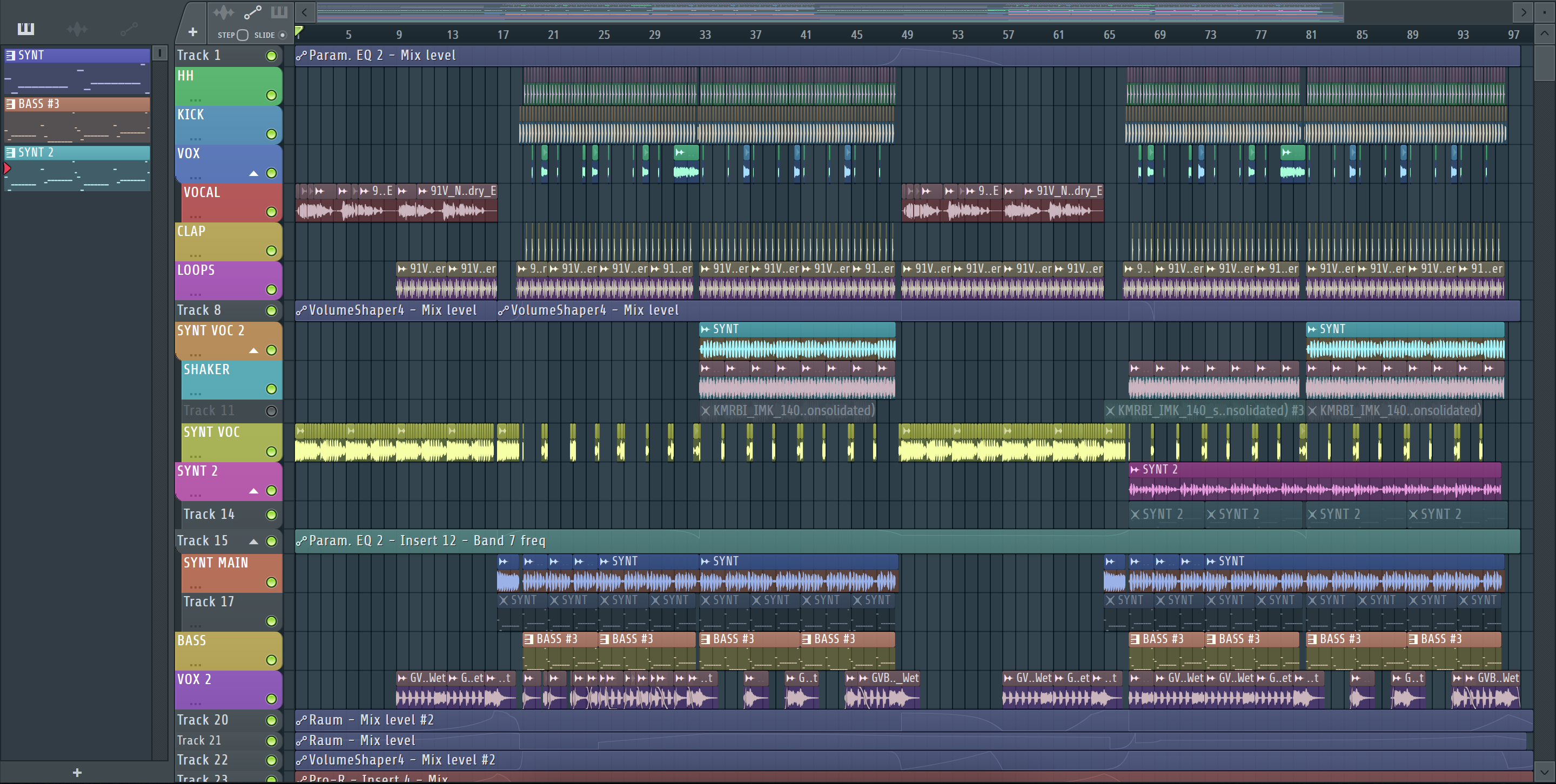Select the BASS #3 pattern in the picker
The image size is (1556, 784).
click(x=77, y=119)
